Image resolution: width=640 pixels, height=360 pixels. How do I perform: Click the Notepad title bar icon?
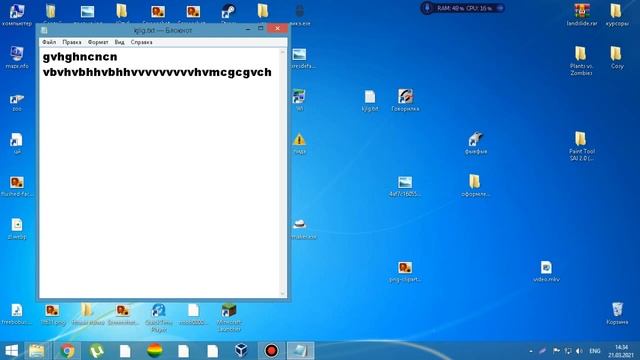pos(44,30)
